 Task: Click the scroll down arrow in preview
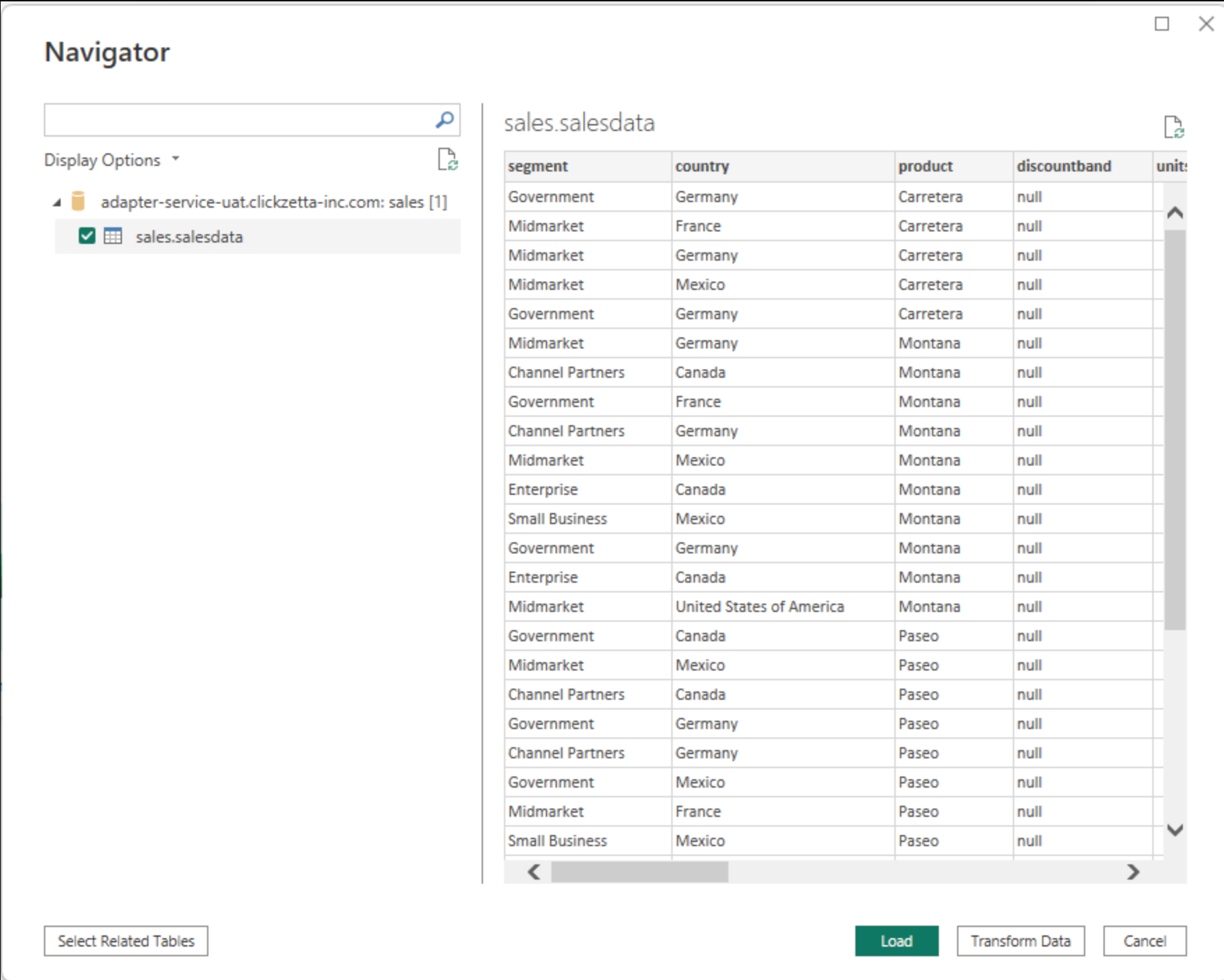[x=1175, y=829]
